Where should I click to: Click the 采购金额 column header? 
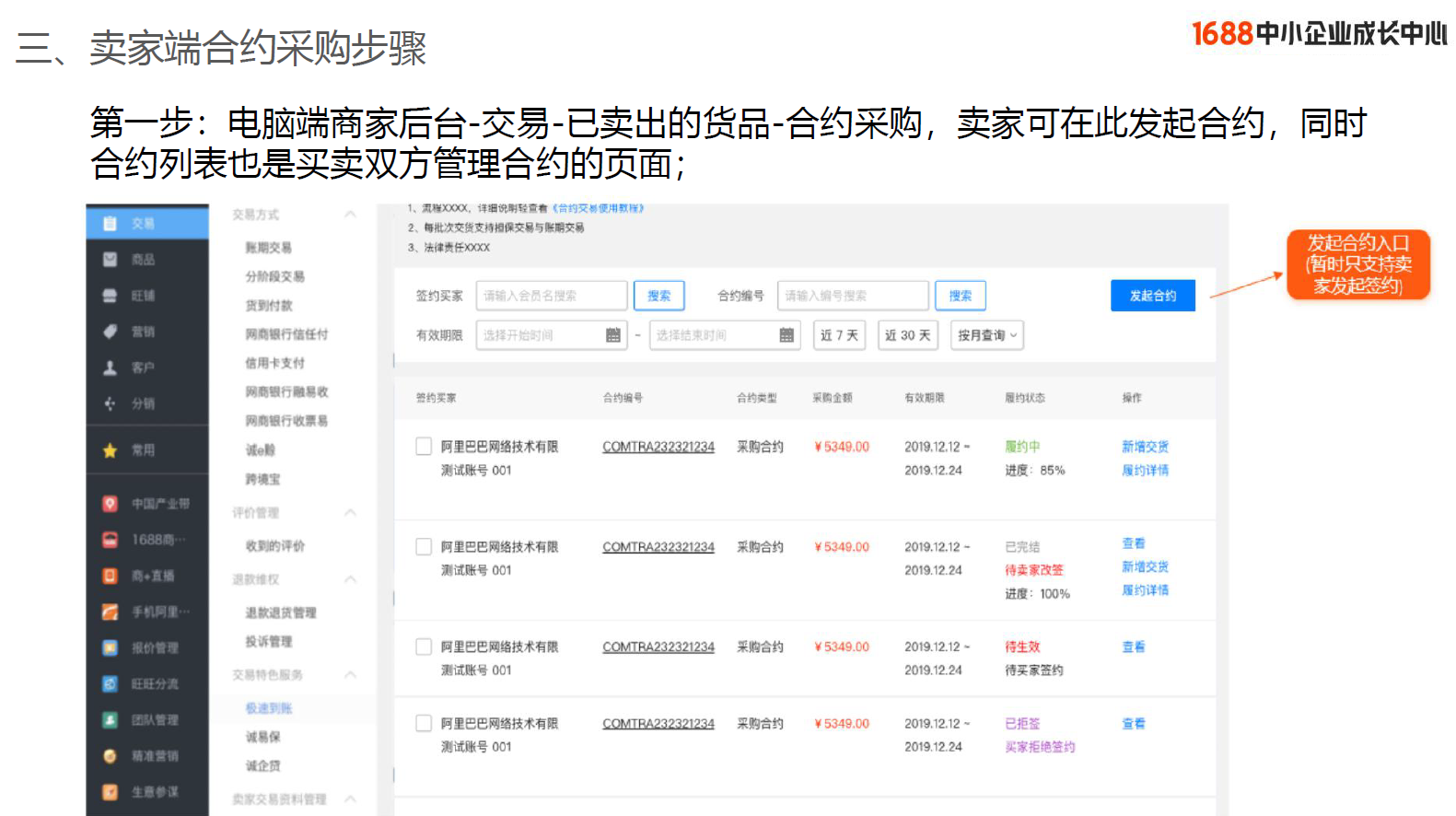[x=833, y=398]
